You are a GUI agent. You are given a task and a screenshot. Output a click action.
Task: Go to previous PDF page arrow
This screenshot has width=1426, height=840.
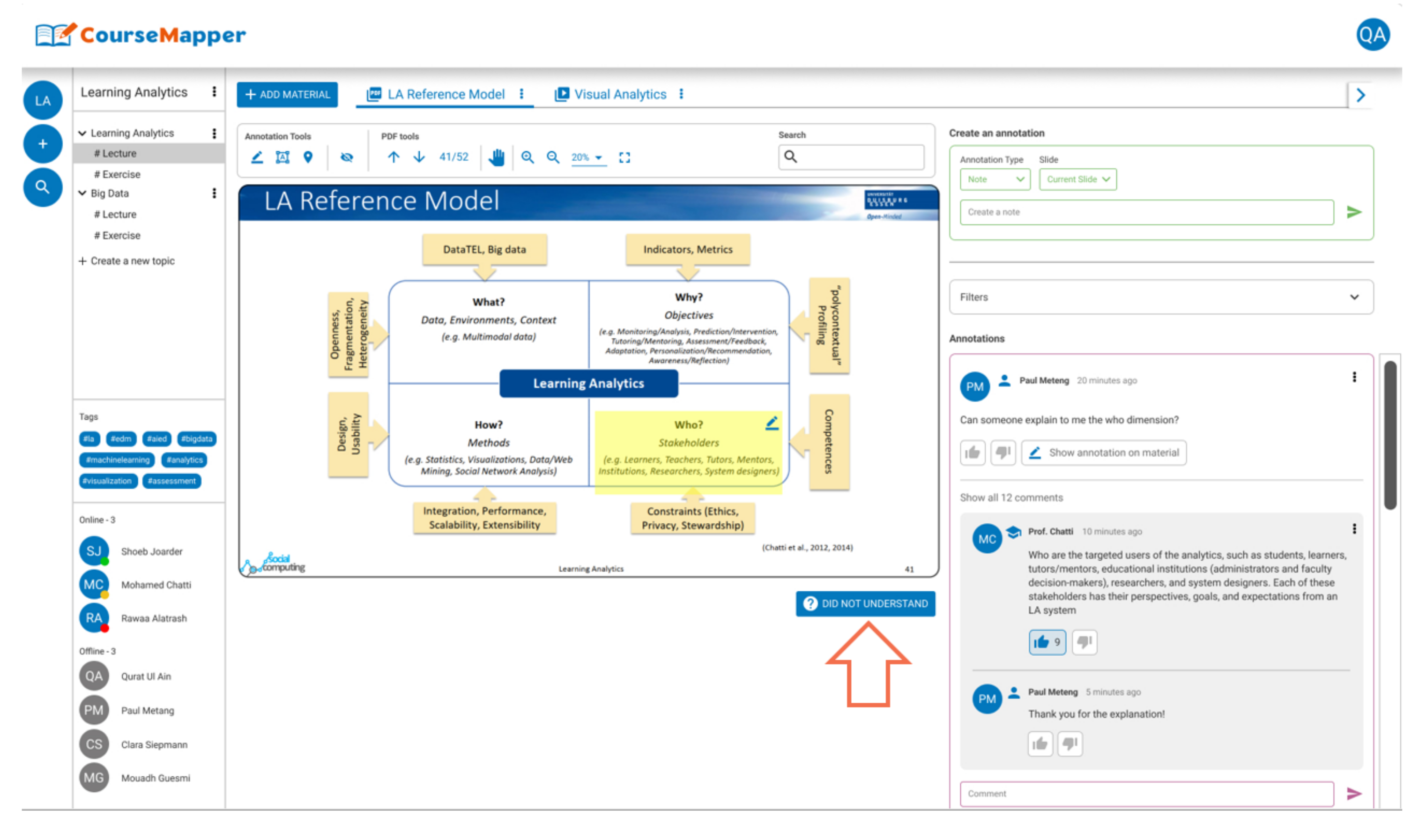coord(394,157)
